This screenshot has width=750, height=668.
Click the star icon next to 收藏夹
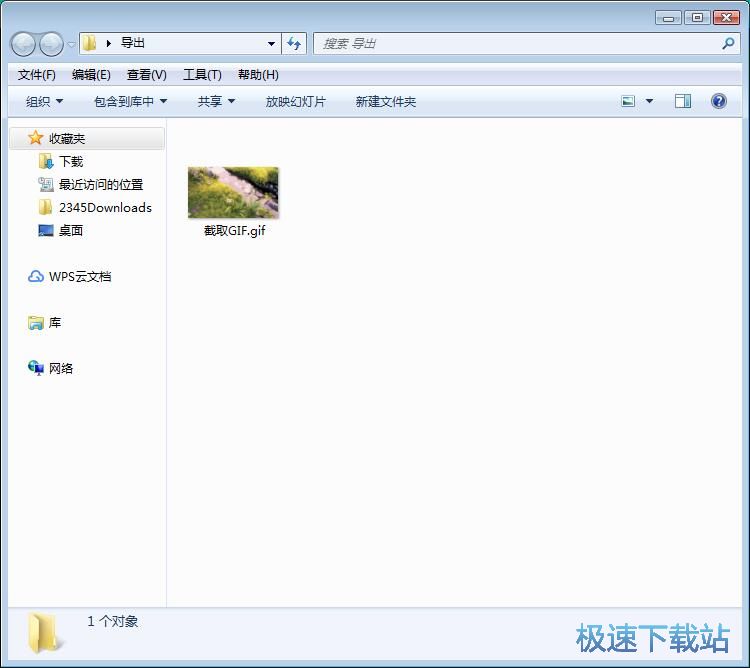(35, 138)
